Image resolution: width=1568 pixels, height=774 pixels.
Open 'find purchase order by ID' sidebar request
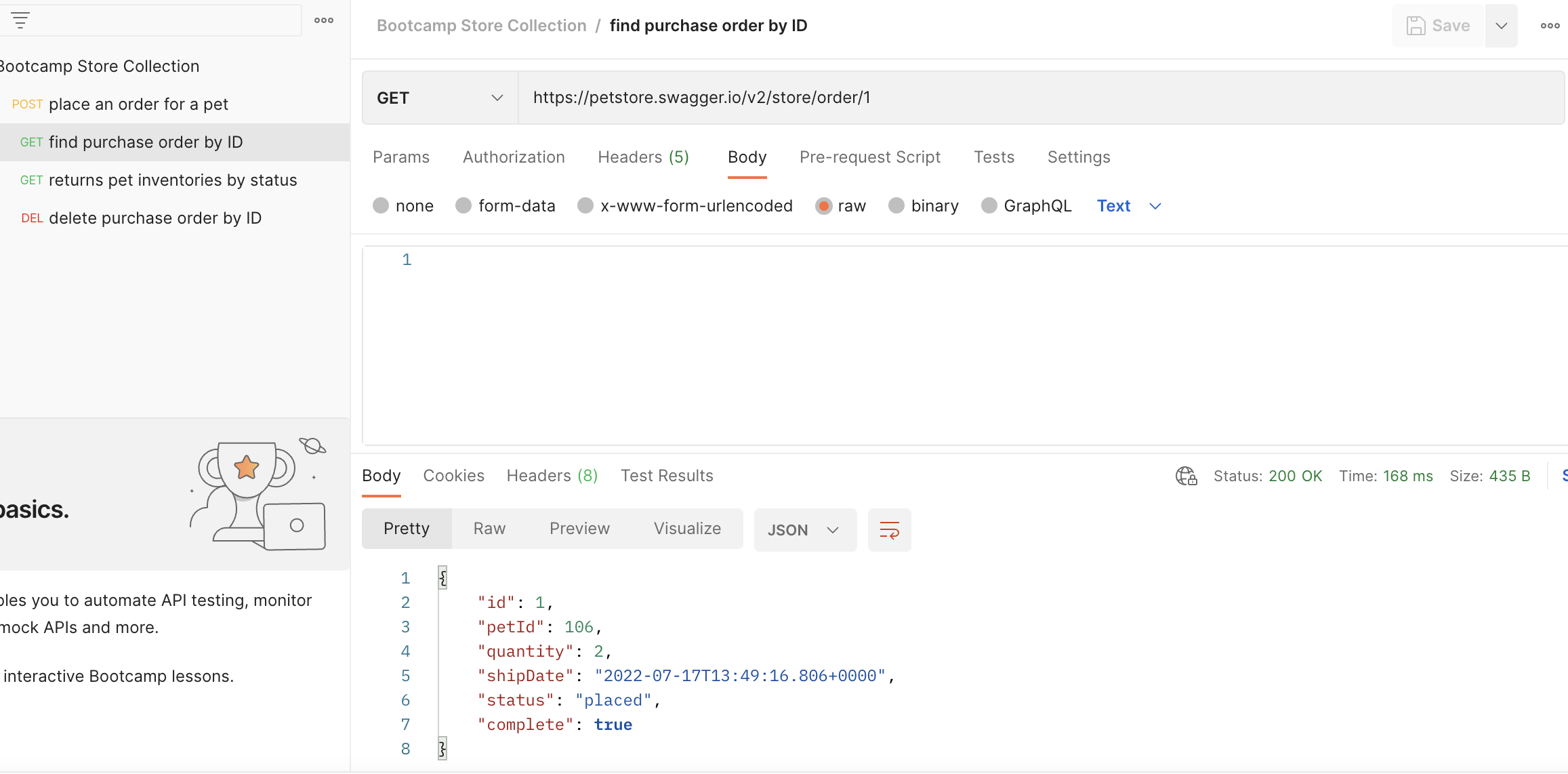[175, 142]
